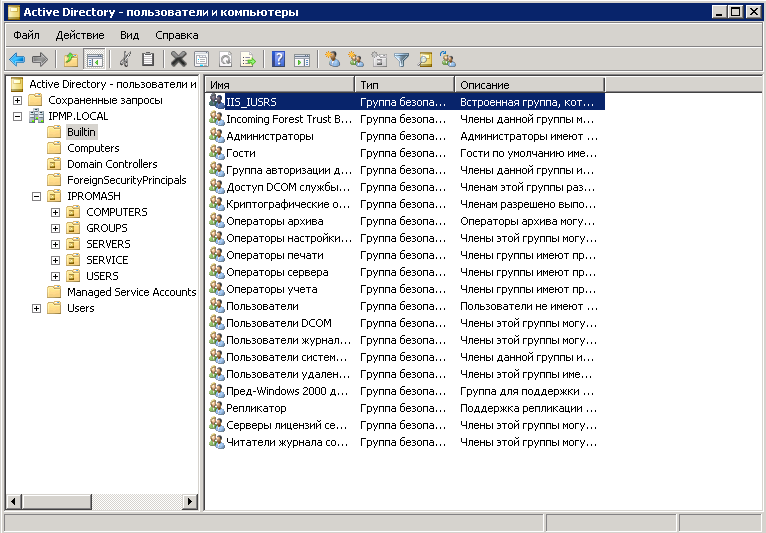Toggle the console tree pane icon
766x533 pixels.
(x=94, y=60)
